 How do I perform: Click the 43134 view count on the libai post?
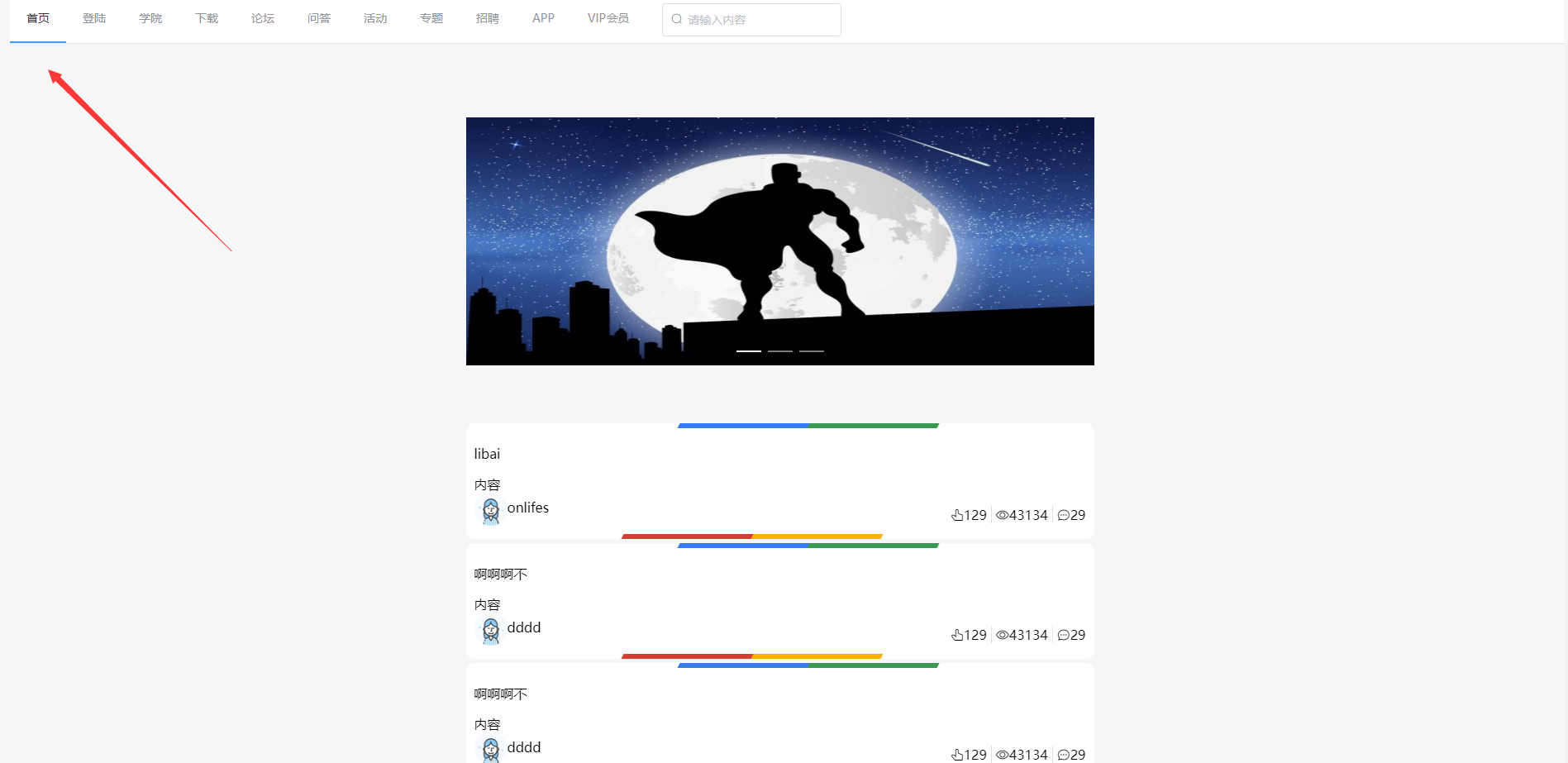coord(1028,515)
